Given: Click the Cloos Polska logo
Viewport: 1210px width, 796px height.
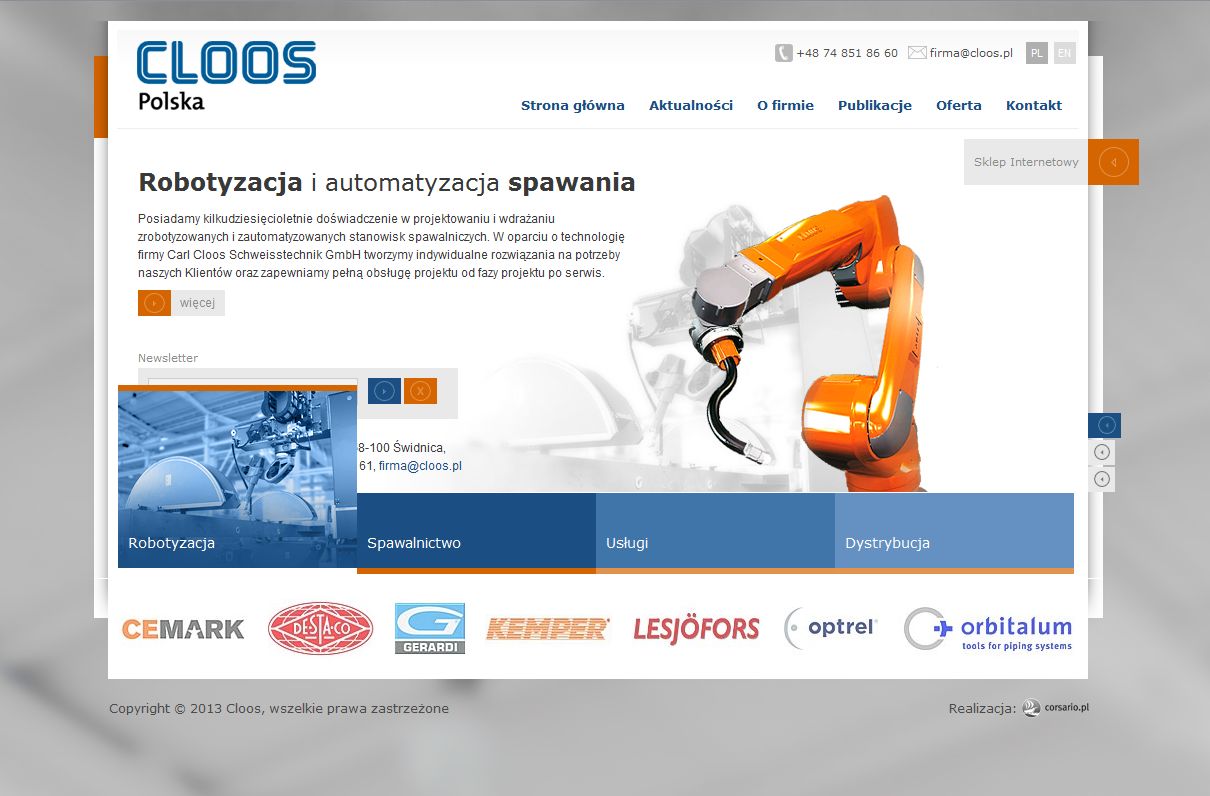Looking at the screenshot, I should pyautogui.click(x=225, y=70).
